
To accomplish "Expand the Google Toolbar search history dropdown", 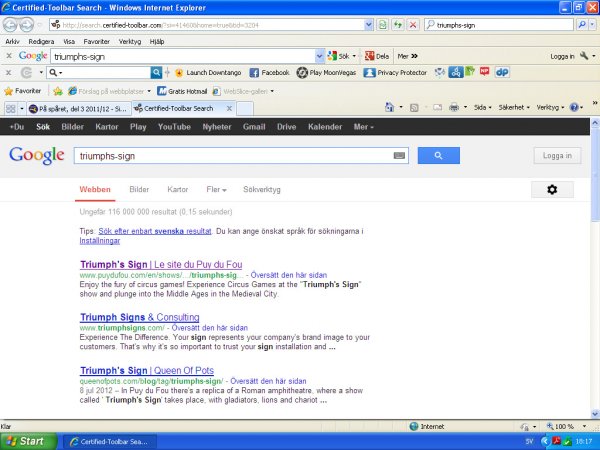I will 320,56.
